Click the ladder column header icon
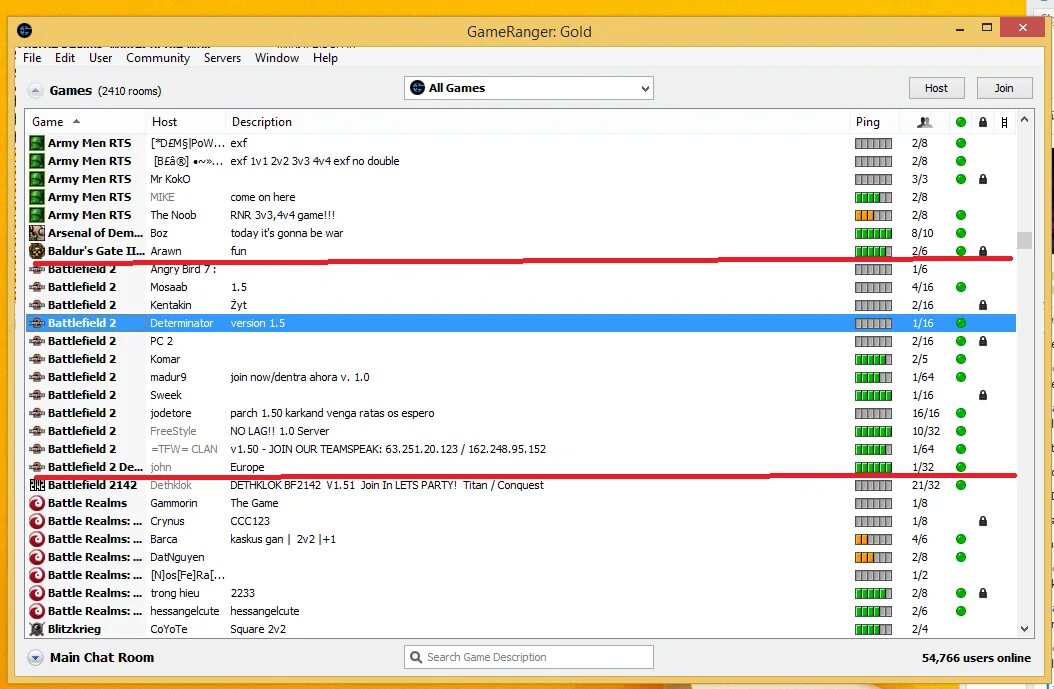The height and width of the screenshot is (689, 1054). click(1004, 122)
